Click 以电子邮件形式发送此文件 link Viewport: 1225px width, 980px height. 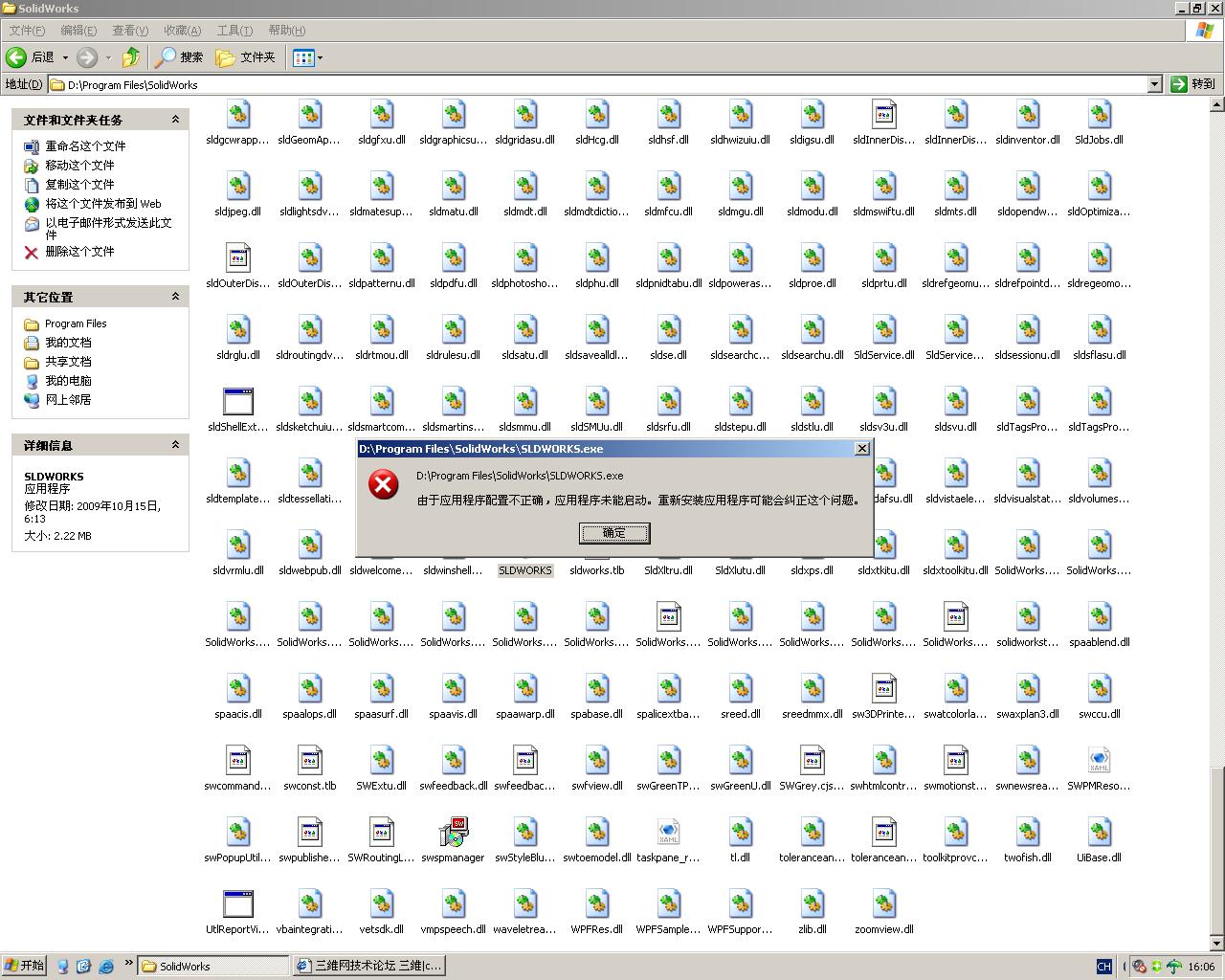(x=108, y=228)
